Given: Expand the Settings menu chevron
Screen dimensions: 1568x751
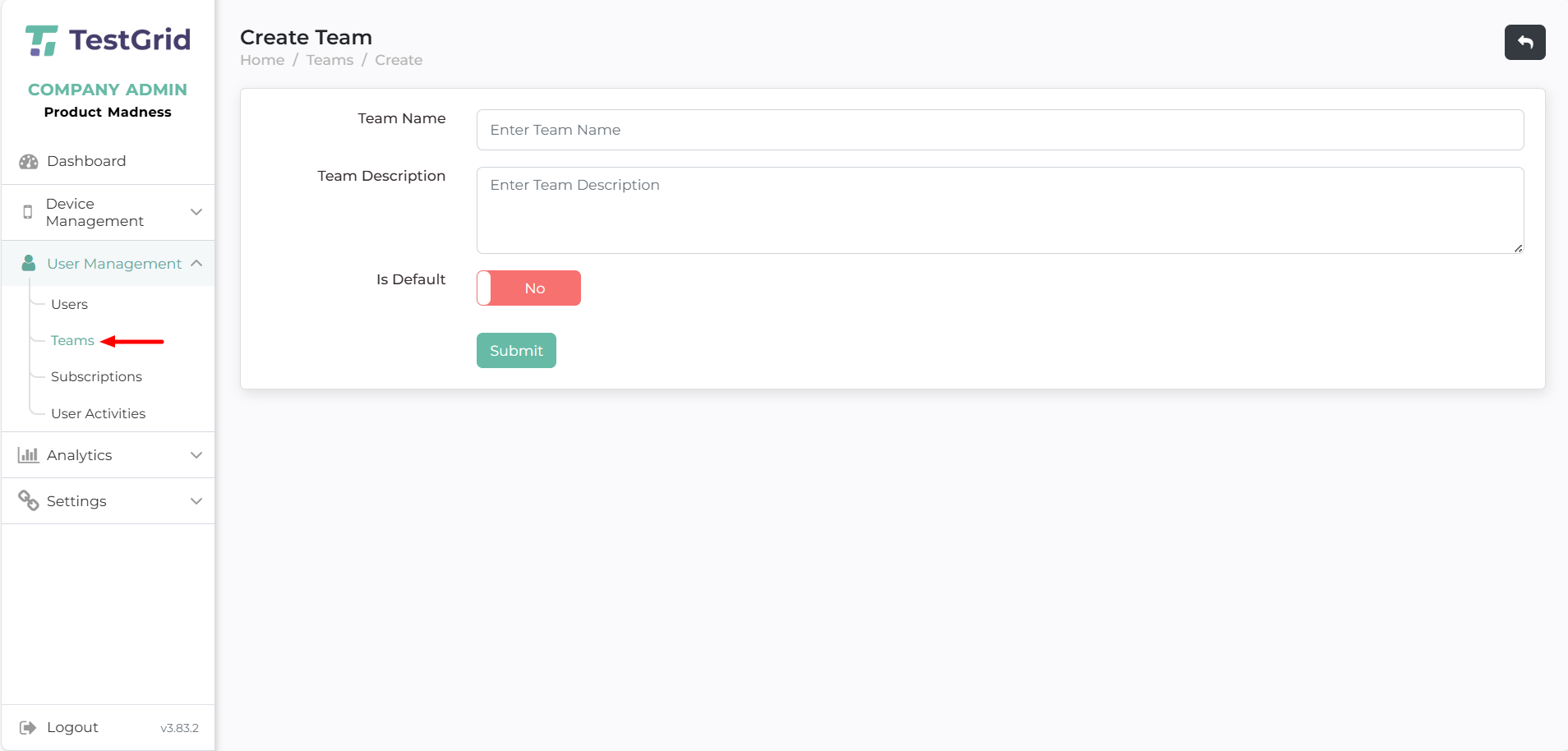Looking at the screenshot, I should (x=196, y=501).
